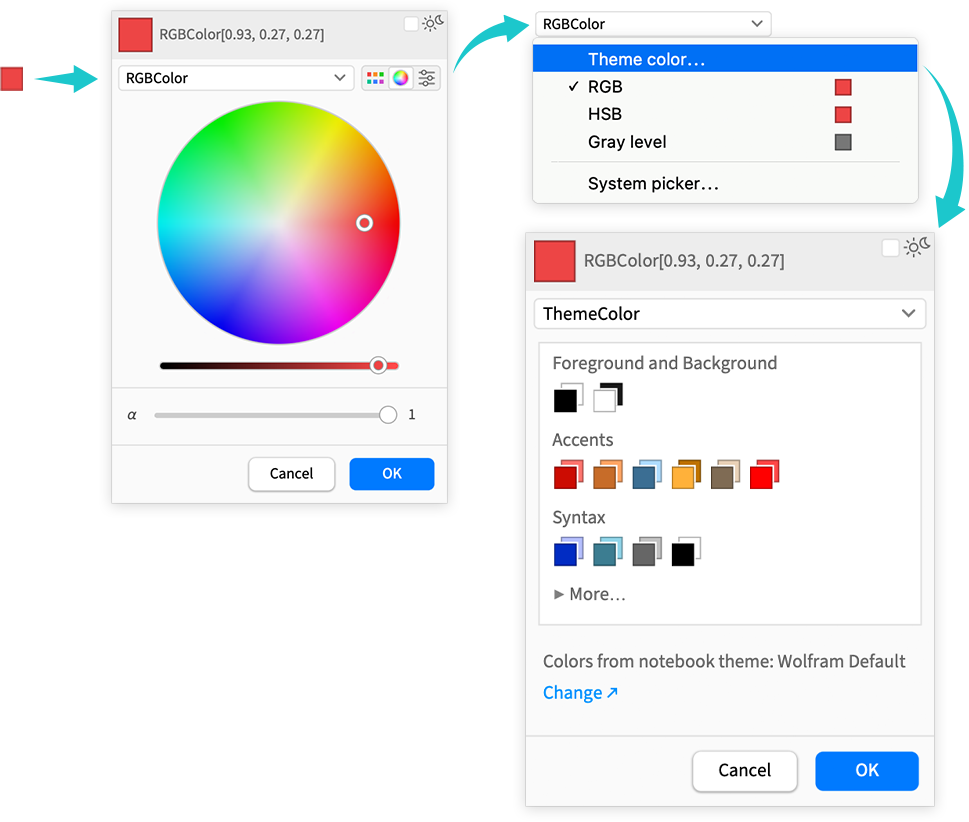Open RGBColor dropdown above the menu
Viewport: 969px width, 822px height.
[x=653, y=24]
